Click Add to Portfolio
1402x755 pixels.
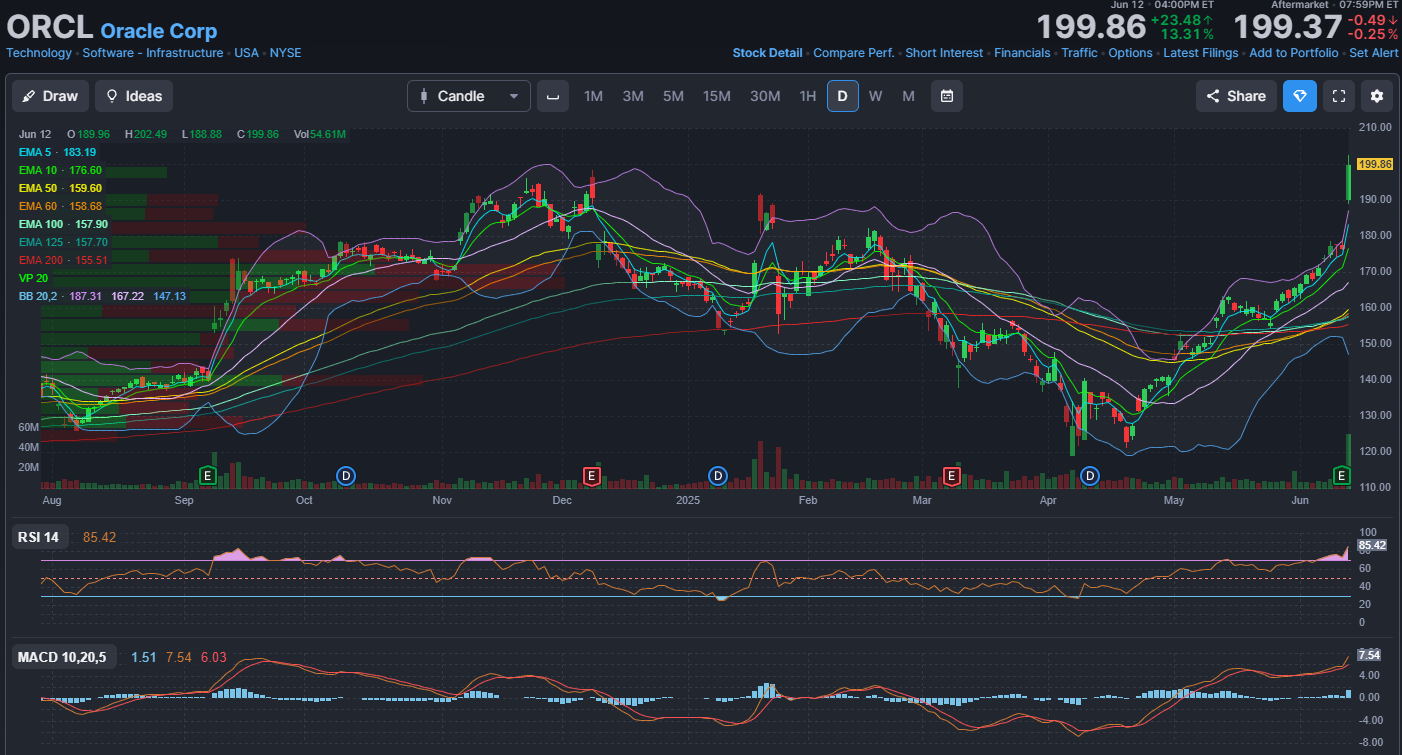point(1293,53)
